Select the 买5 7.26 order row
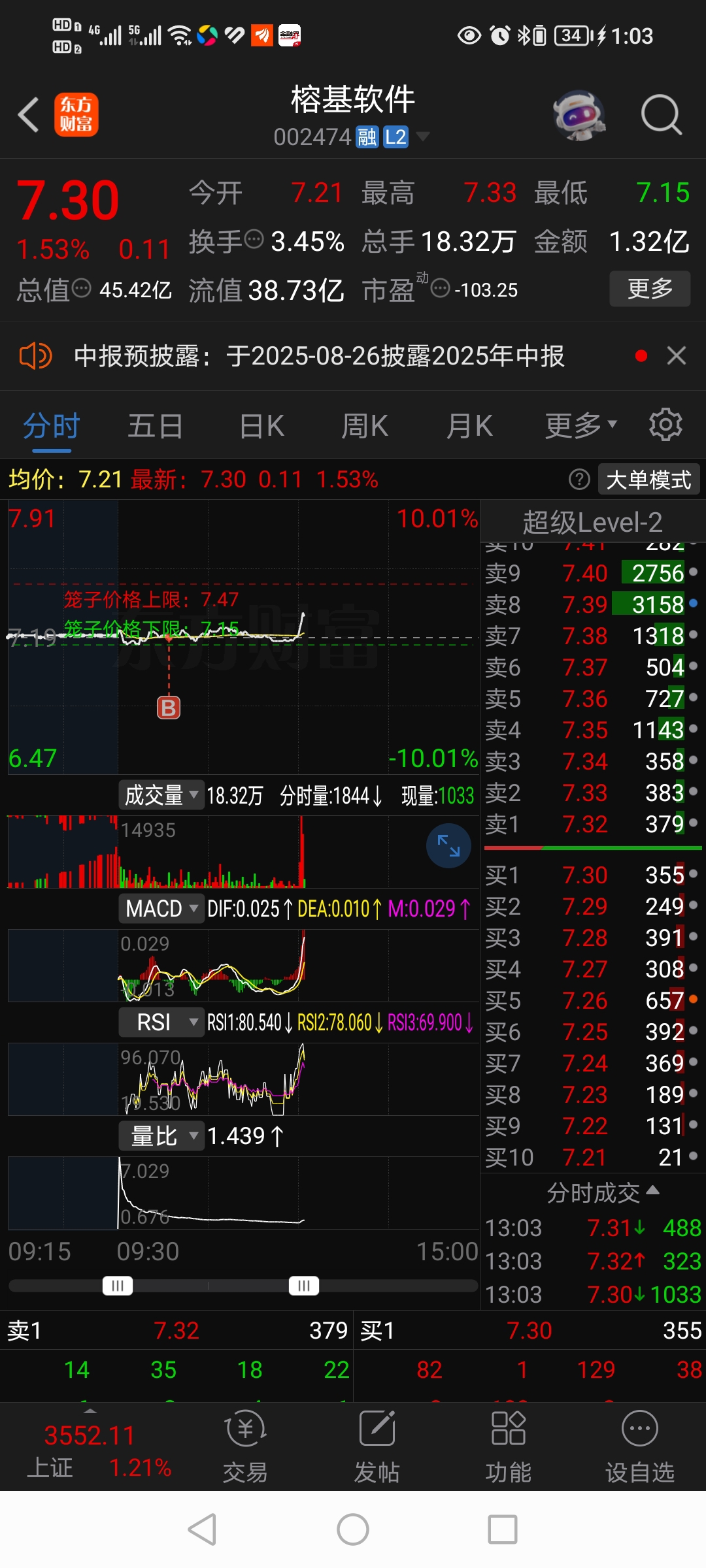This screenshot has width=706, height=1568. point(592,1000)
